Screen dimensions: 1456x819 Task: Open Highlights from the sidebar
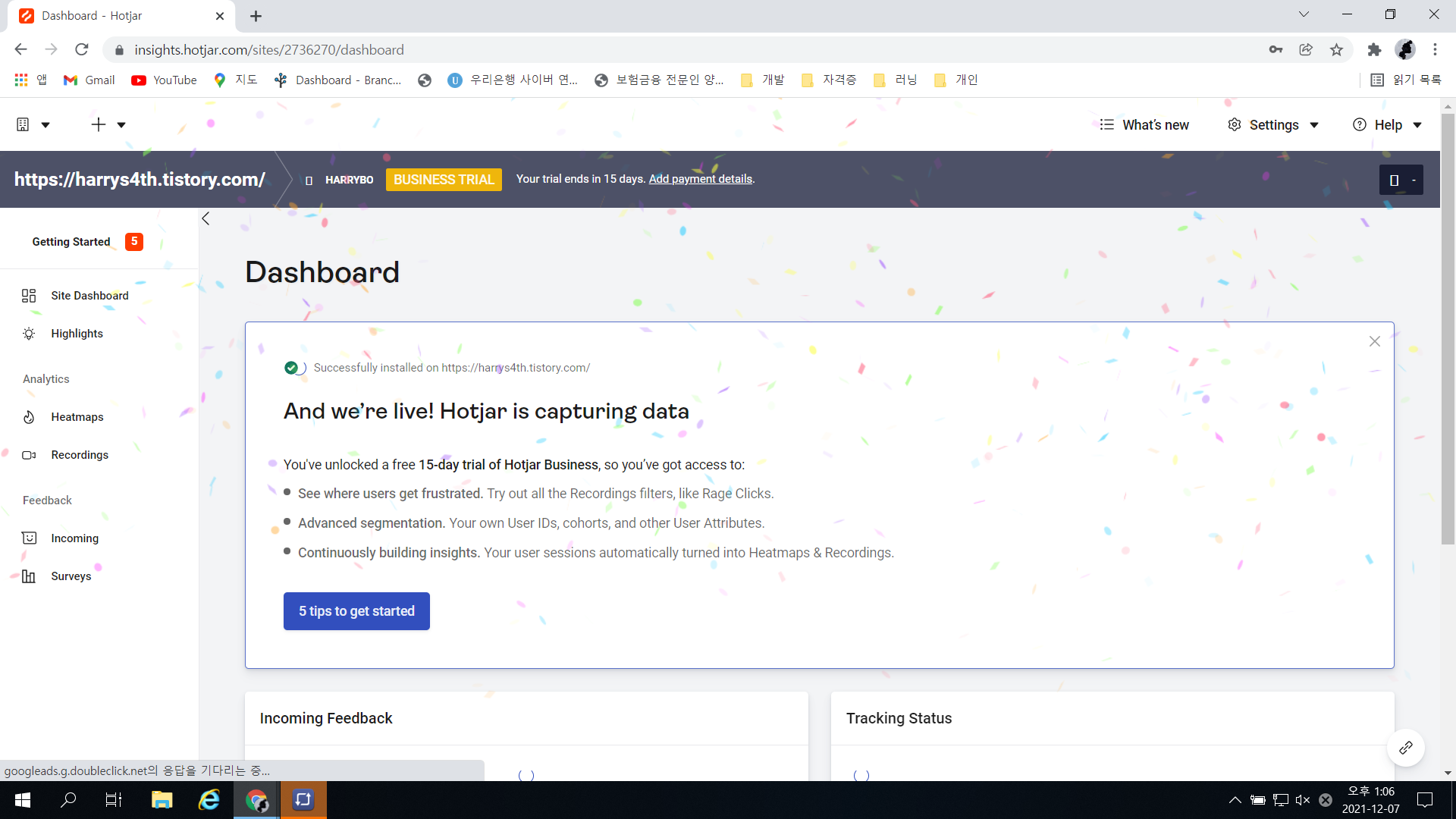(x=77, y=334)
